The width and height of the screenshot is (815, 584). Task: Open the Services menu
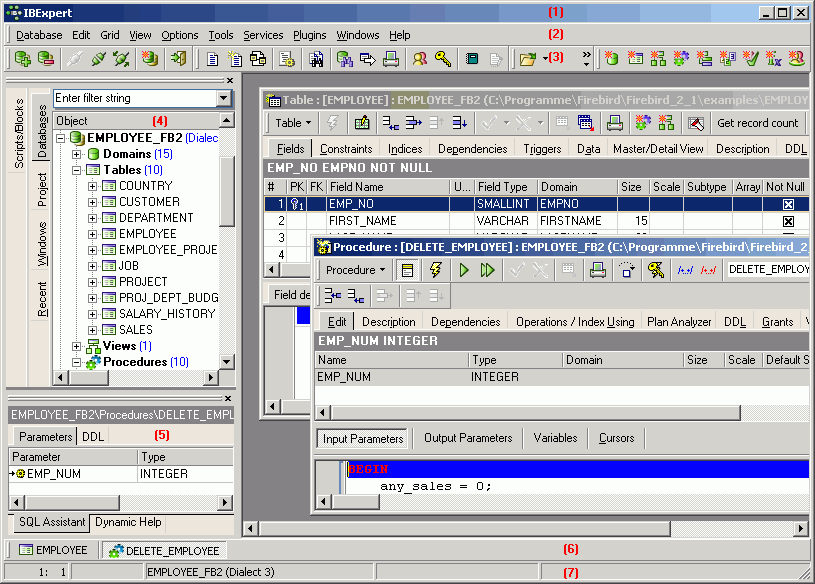[263, 35]
